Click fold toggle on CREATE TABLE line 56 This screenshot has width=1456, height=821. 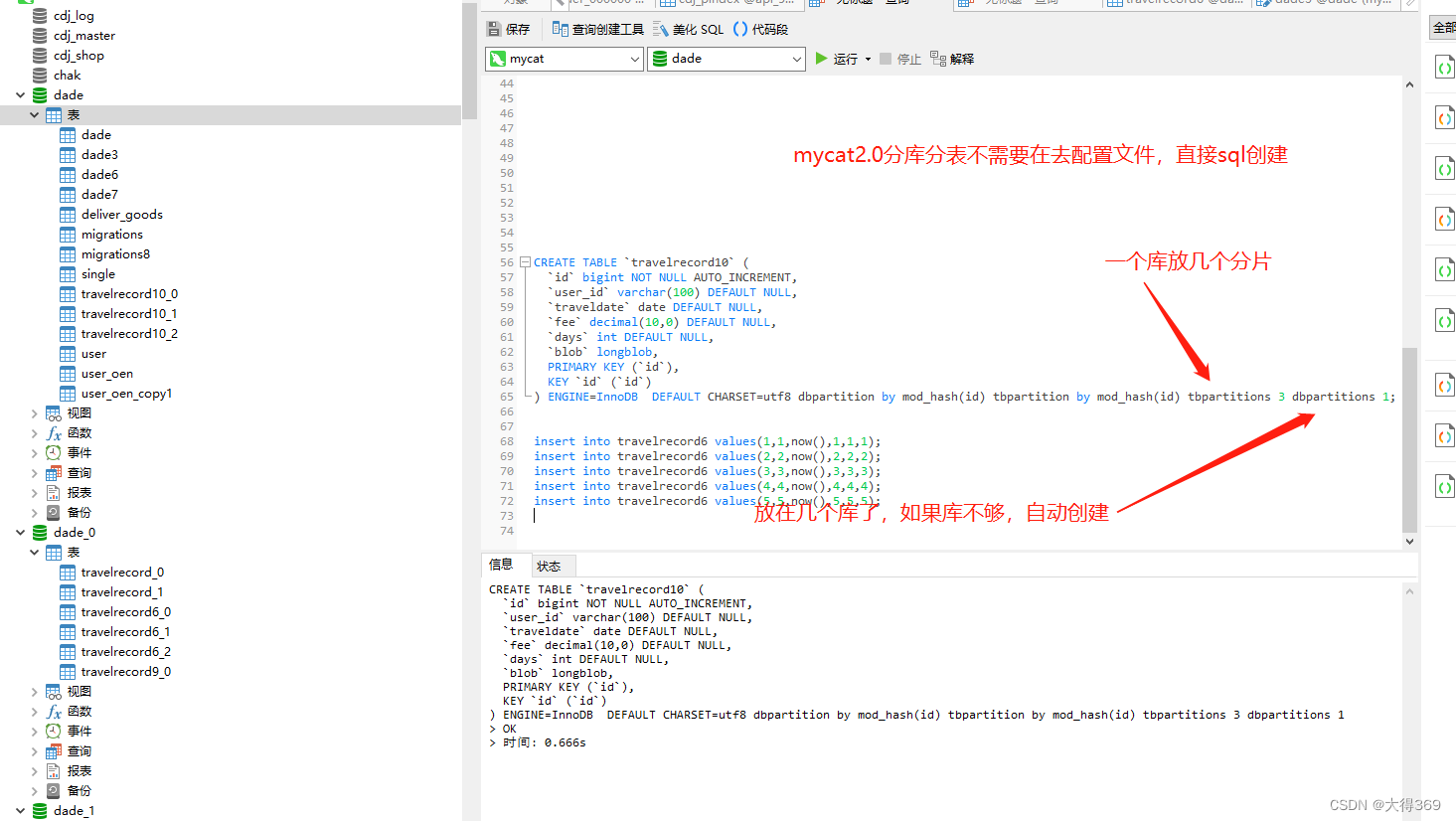525,262
